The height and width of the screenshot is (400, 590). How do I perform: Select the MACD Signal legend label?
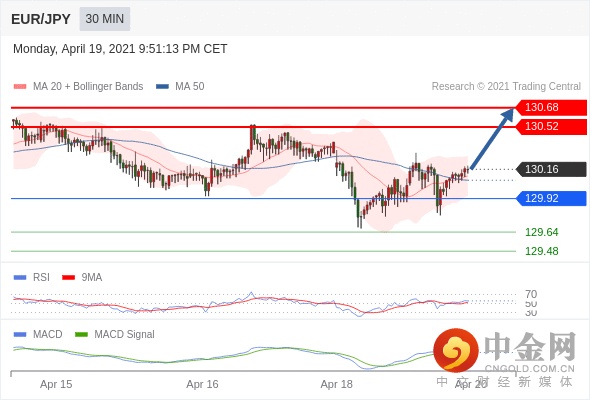point(124,335)
